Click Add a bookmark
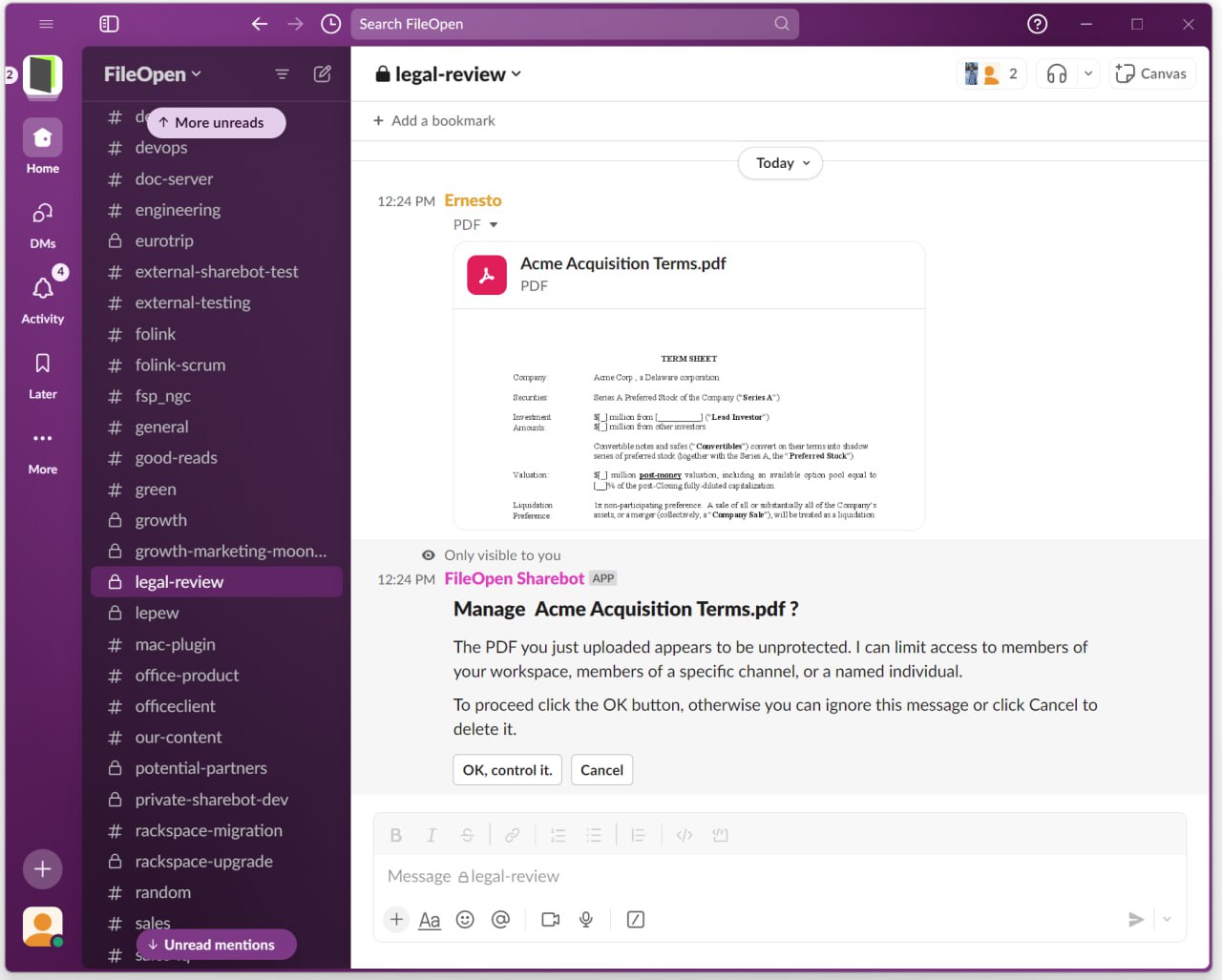The image size is (1222, 980). (434, 120)
